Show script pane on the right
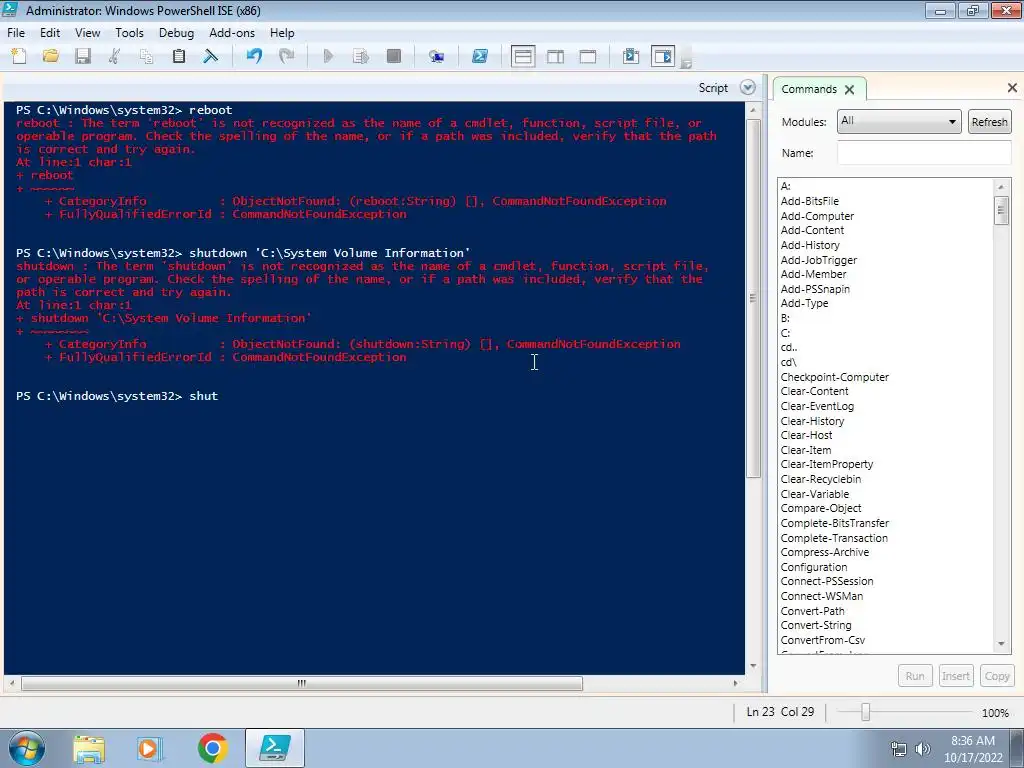This screenshot has height=768, width=1024. tap(556, 56)
